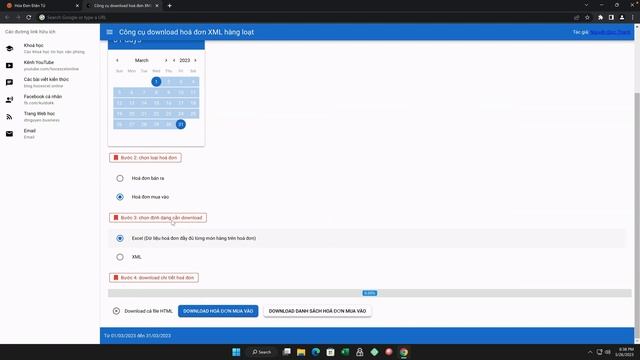Click the Kênh YouTube play icon
The width and height of the screenshot is (640, 360).
coord(9,65)
